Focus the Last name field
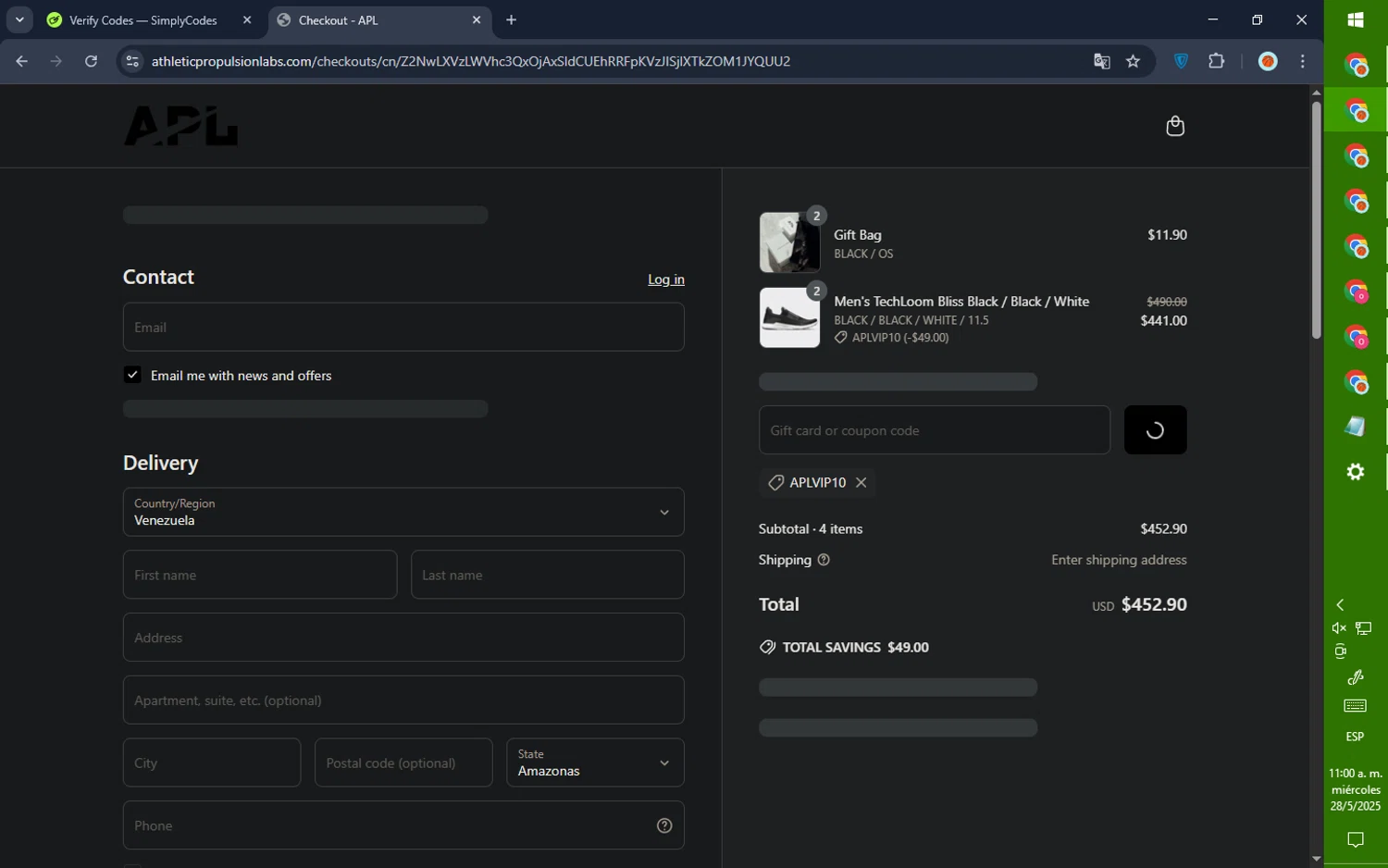This screenshot has height=868, width=1388. (x=548, y=575)
